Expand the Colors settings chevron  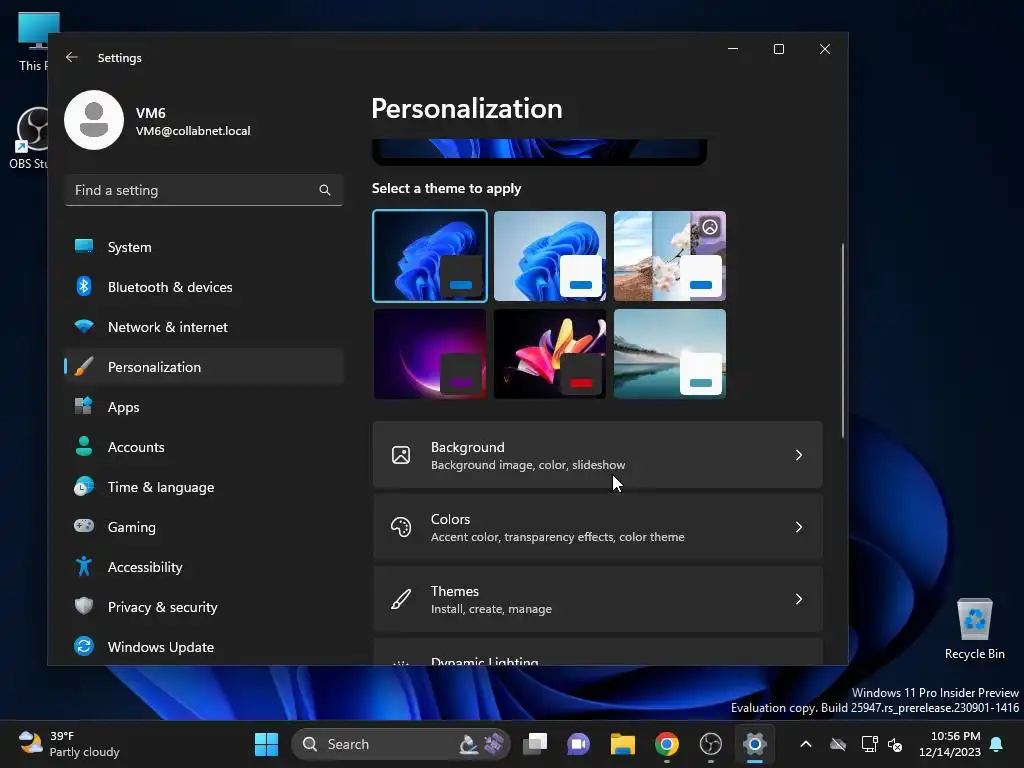tap(799, 527)
